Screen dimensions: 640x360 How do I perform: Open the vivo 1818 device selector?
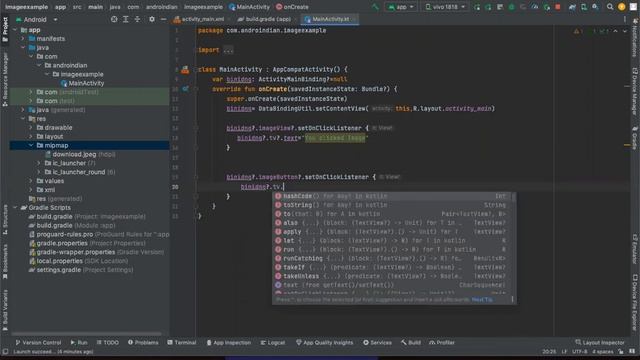445,7
